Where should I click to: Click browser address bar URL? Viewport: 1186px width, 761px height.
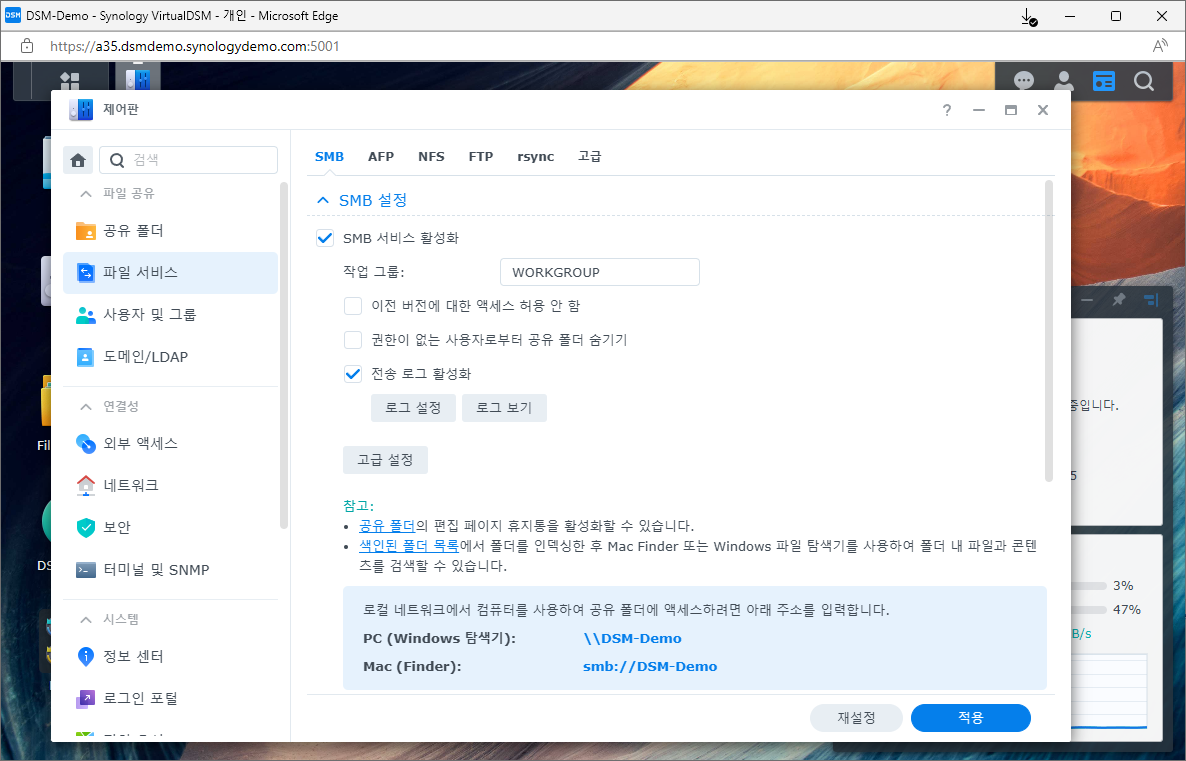click(194, 46)
